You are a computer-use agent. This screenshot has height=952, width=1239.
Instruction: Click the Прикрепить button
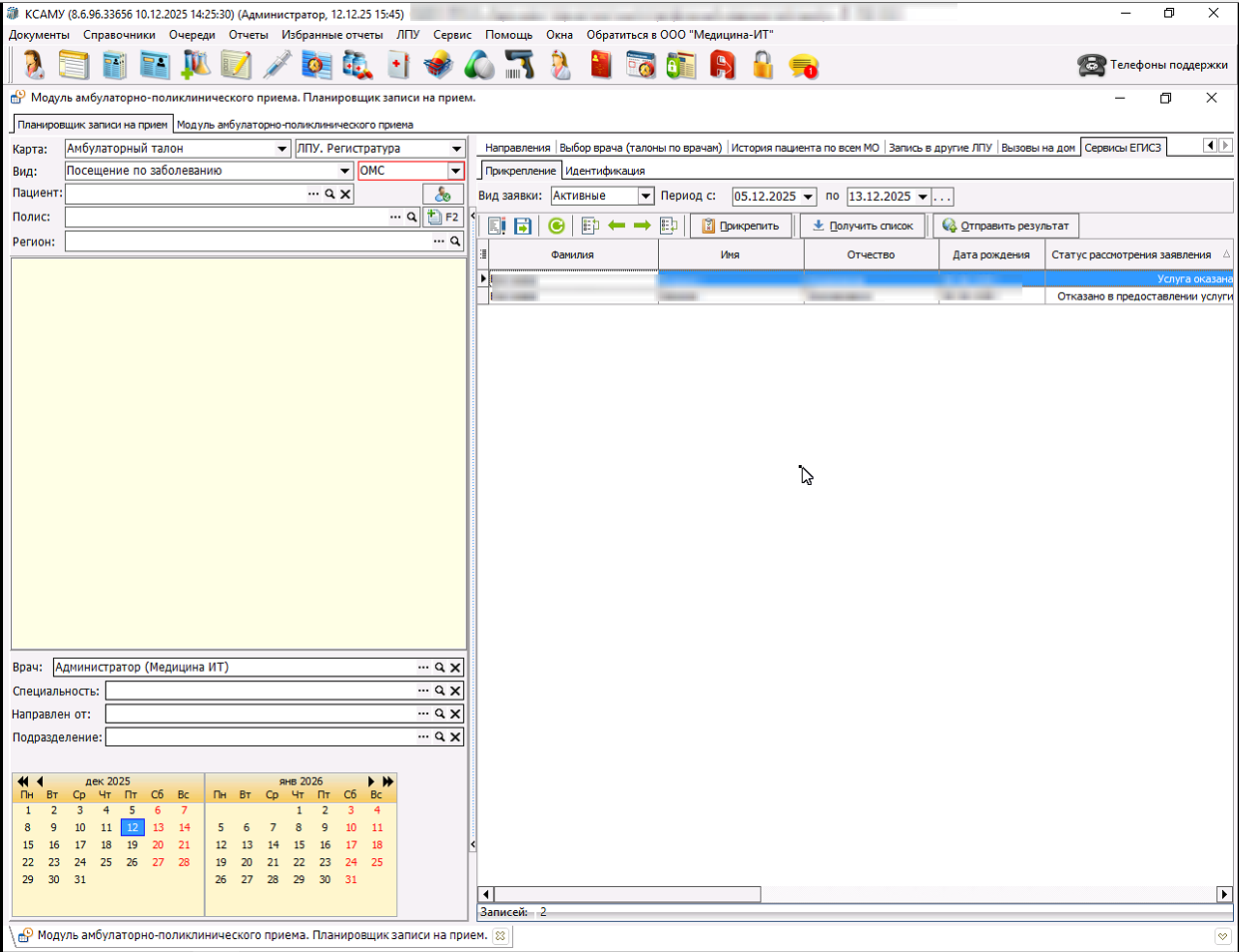(740, 226)
